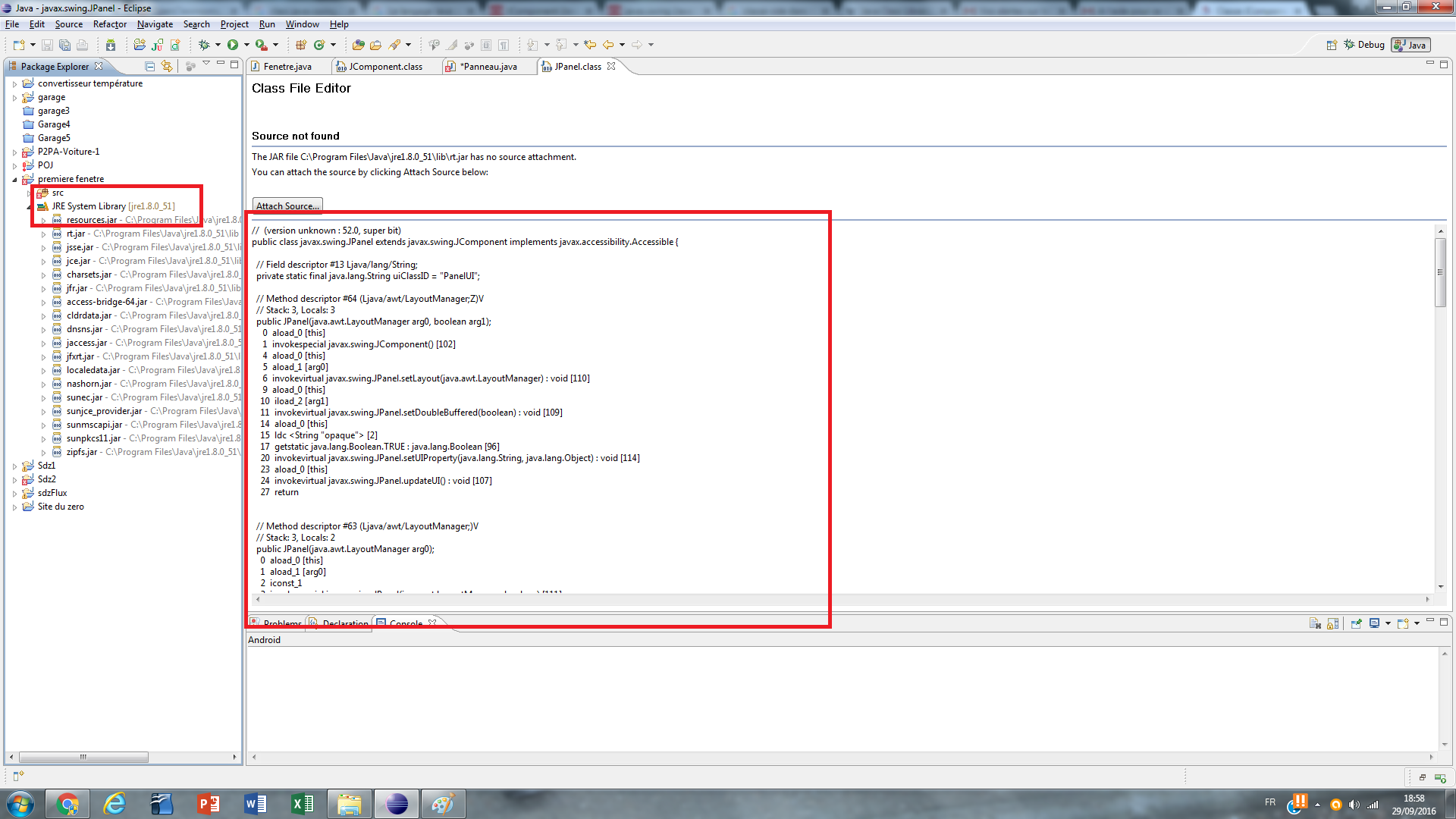The image size is (1456, 819).
Task: Open the Android SDK Manager icon
Action: click(111, 45)
